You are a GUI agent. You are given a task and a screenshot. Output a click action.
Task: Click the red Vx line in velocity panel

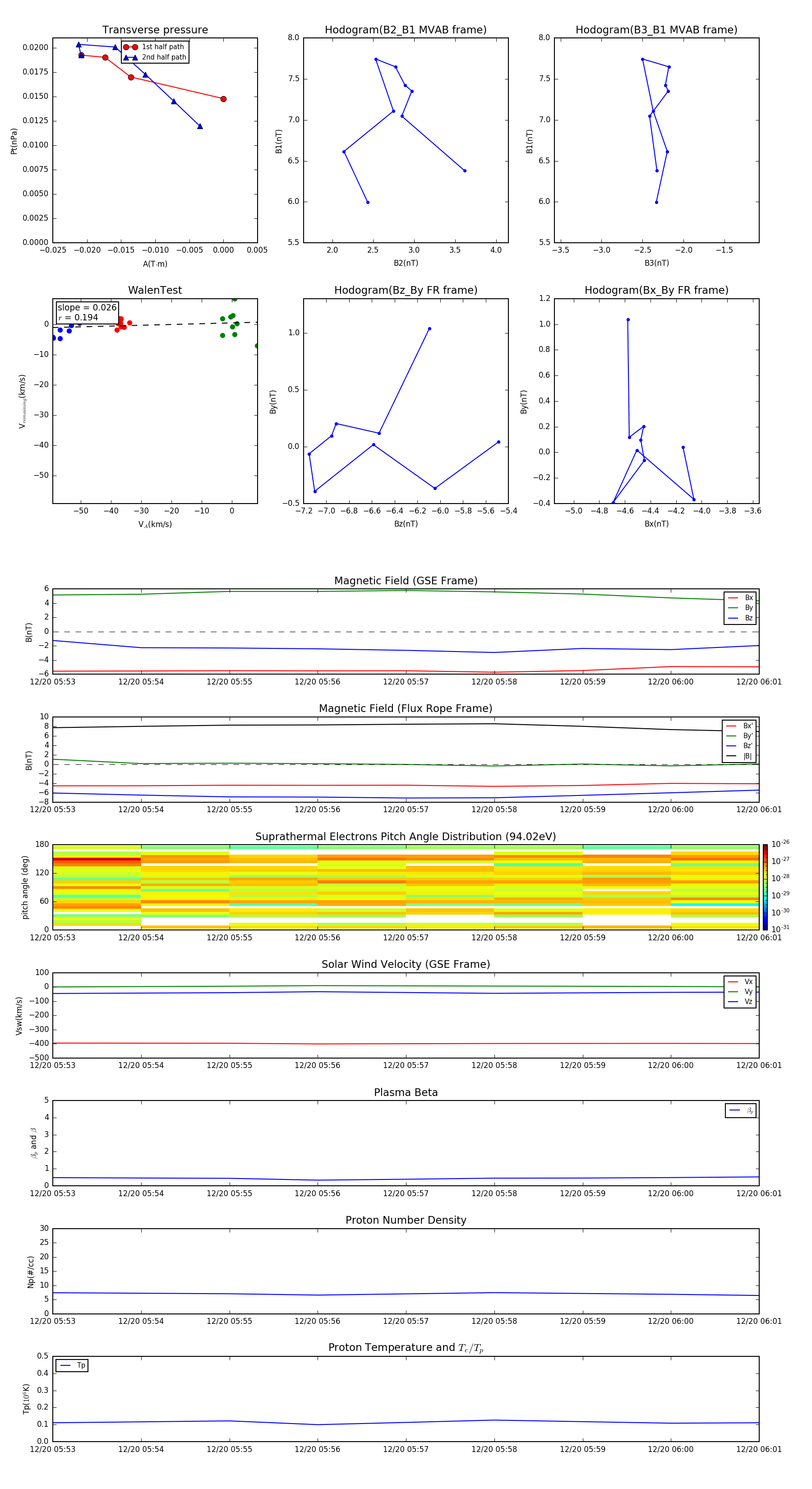(406, 1043)
